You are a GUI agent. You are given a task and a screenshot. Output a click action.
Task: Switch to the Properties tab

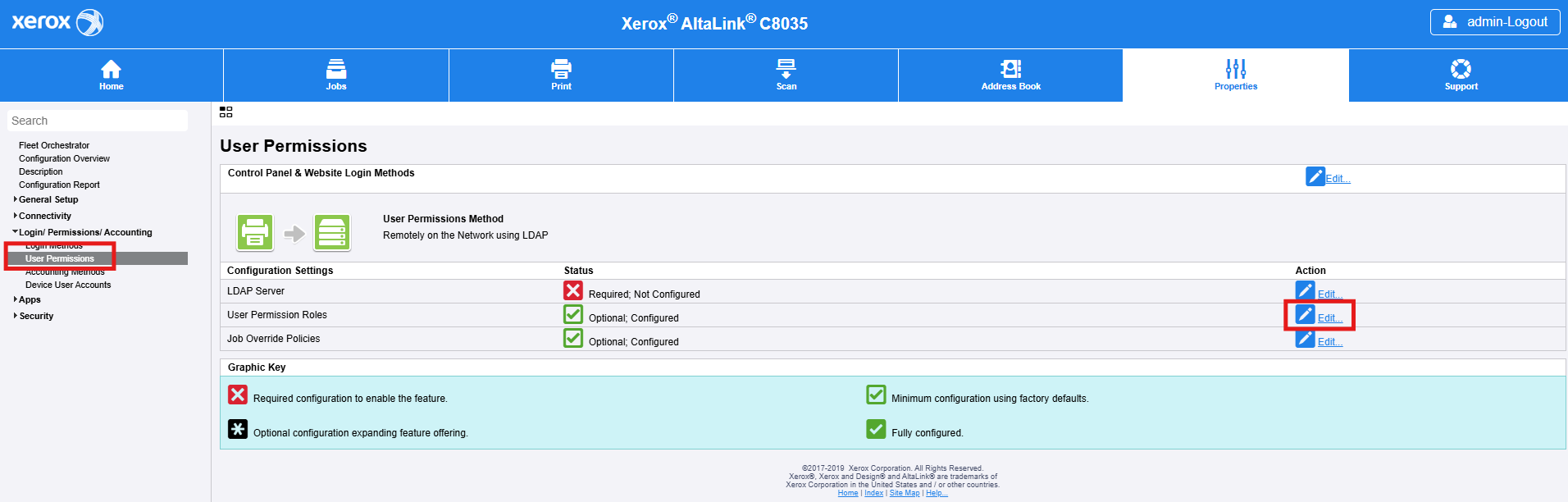[x=1235, y=75]
